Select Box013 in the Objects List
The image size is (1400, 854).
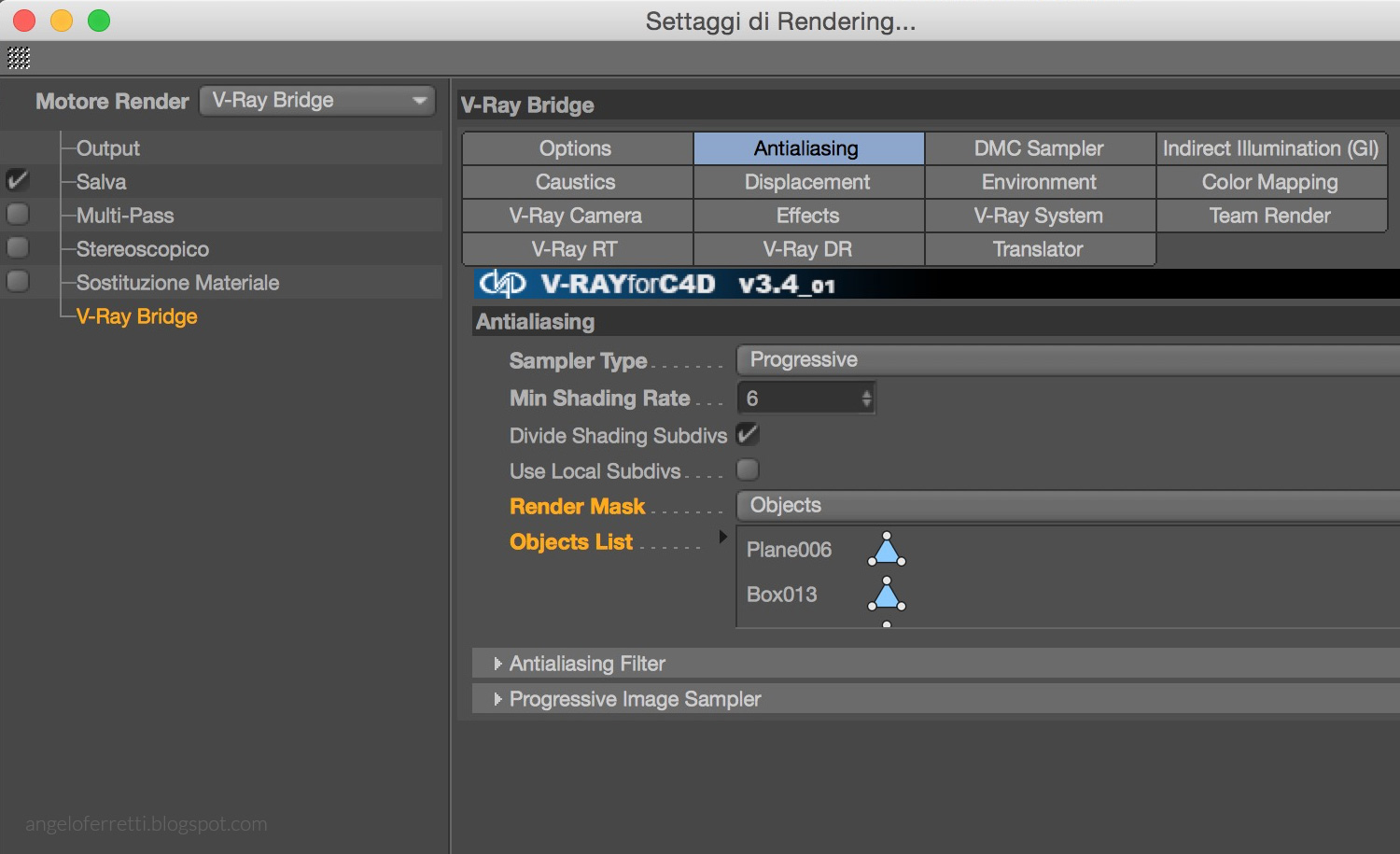click(782, 595)
